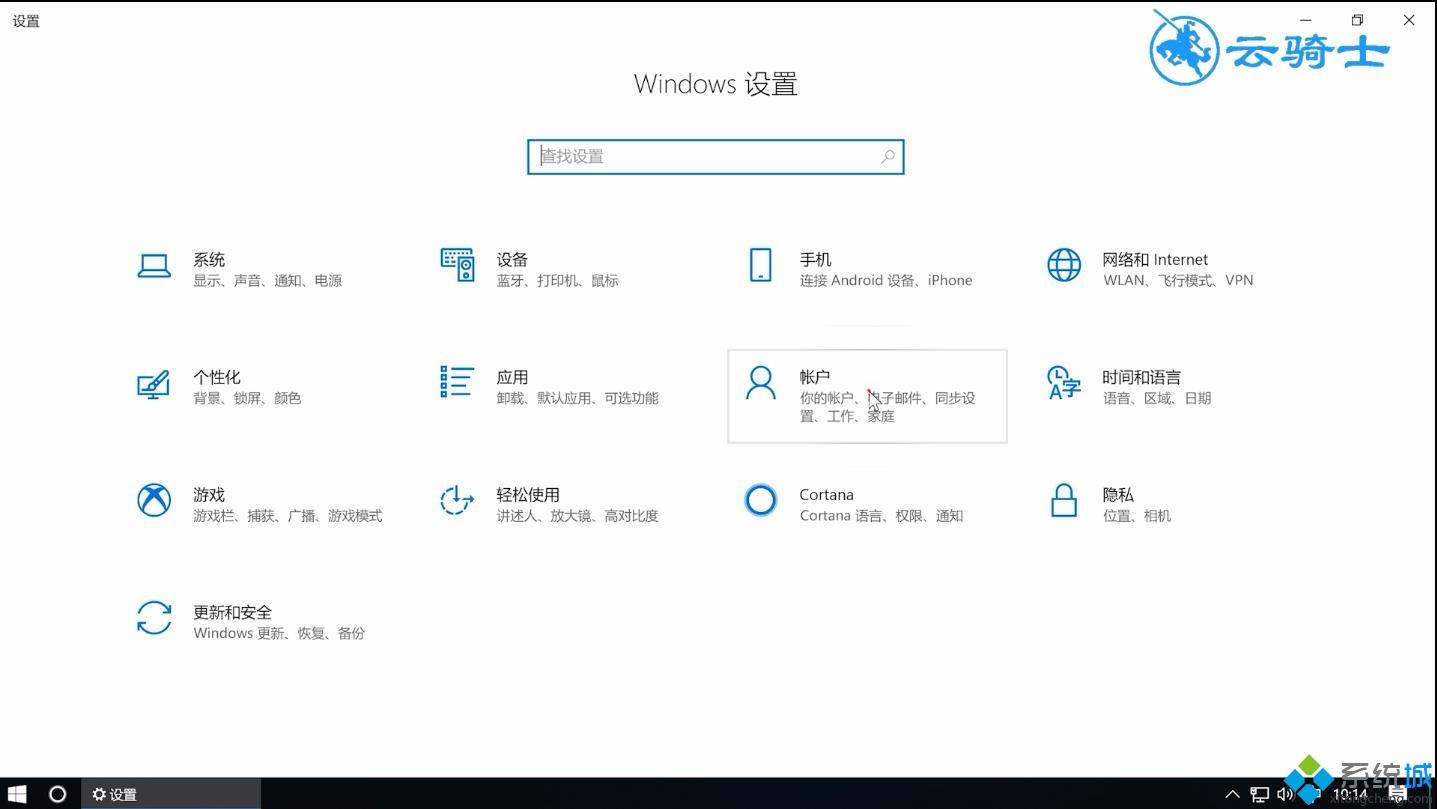Open the 帐户 person icon

(760, 383)
